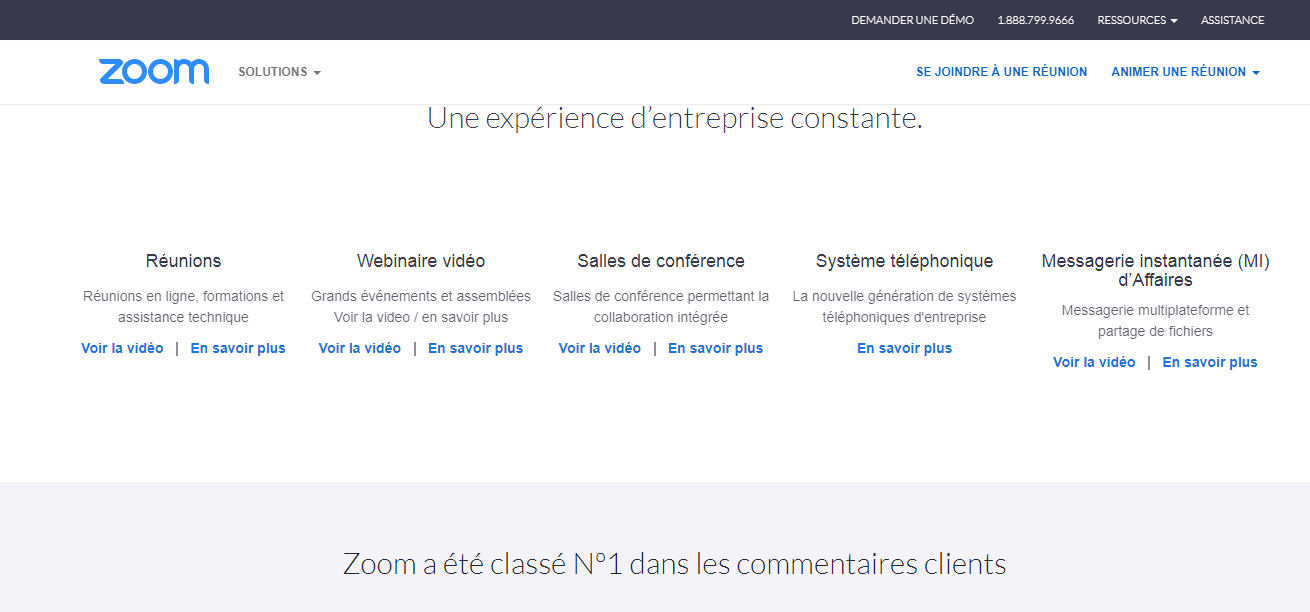Click Voir la vidéo under Messagerie instantanée
Image resolution: width=1310 pixels, height=612 pixels.
pyautogui.click(x=1094, y=362)
